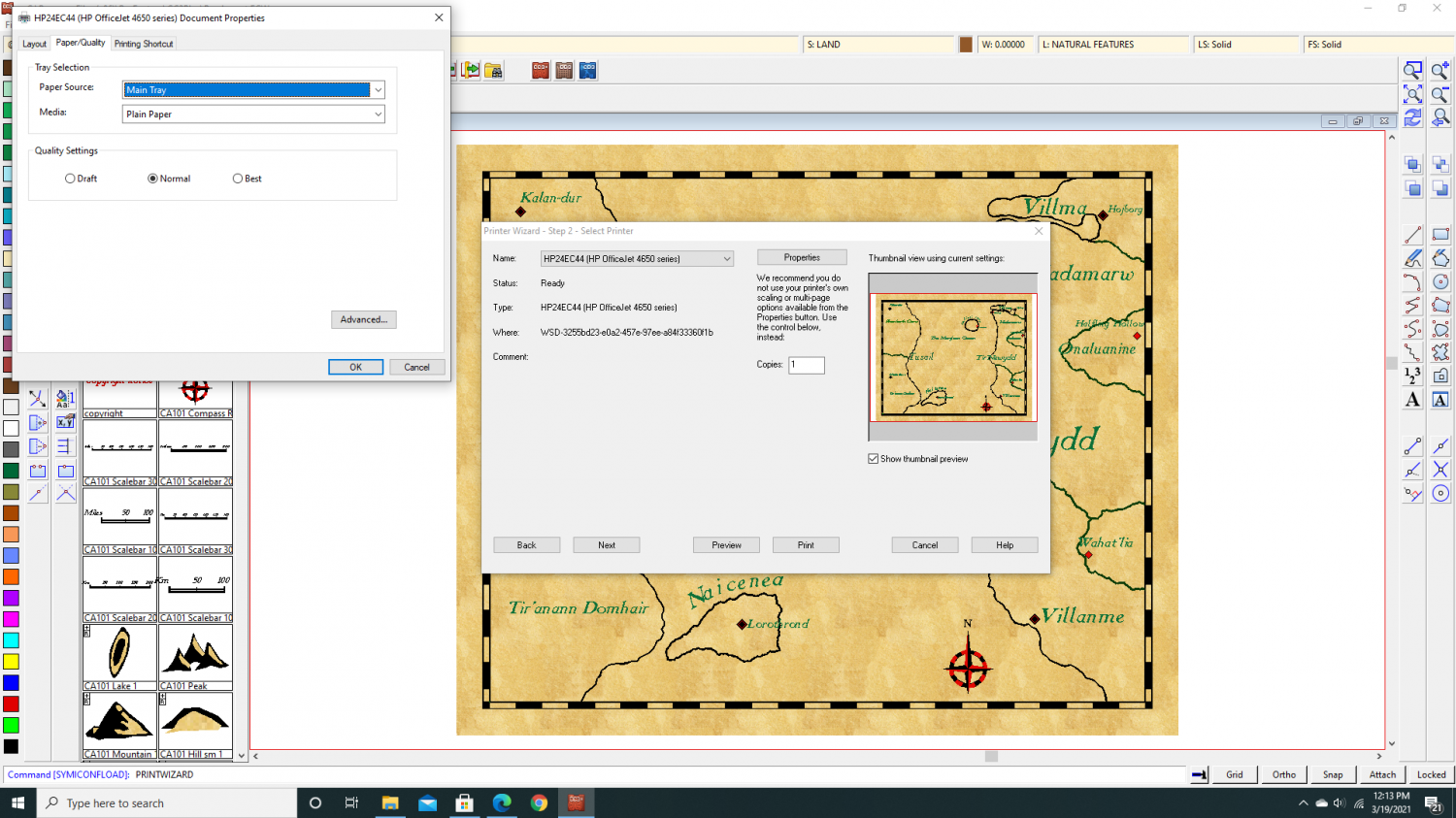Click the Advanced... button
The image size is (1456, 818).
pyautogui.click(x=364, y=319)
